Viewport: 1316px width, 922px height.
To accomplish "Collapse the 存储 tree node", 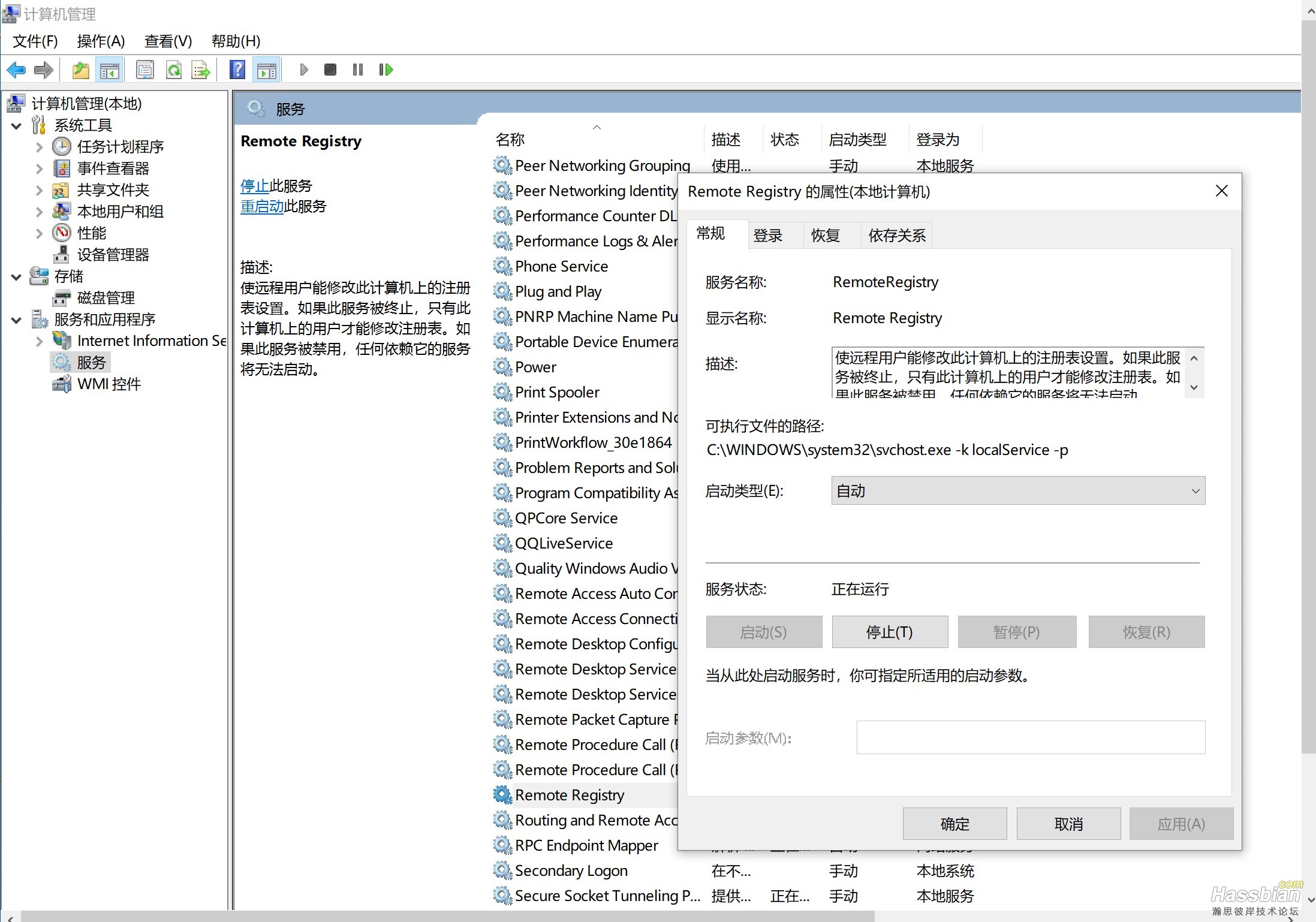I will point(16,277).
